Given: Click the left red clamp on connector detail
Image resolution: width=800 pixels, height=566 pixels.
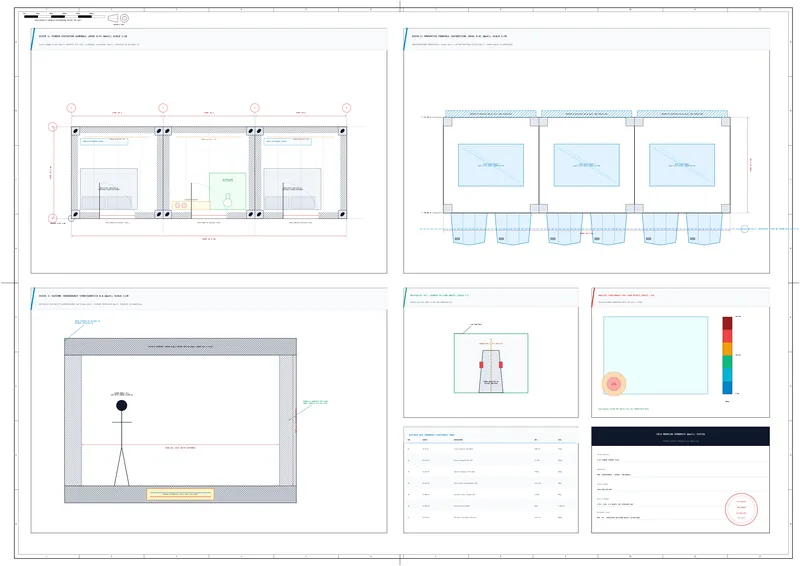Looking at the screenshot, I should point(481,364).
